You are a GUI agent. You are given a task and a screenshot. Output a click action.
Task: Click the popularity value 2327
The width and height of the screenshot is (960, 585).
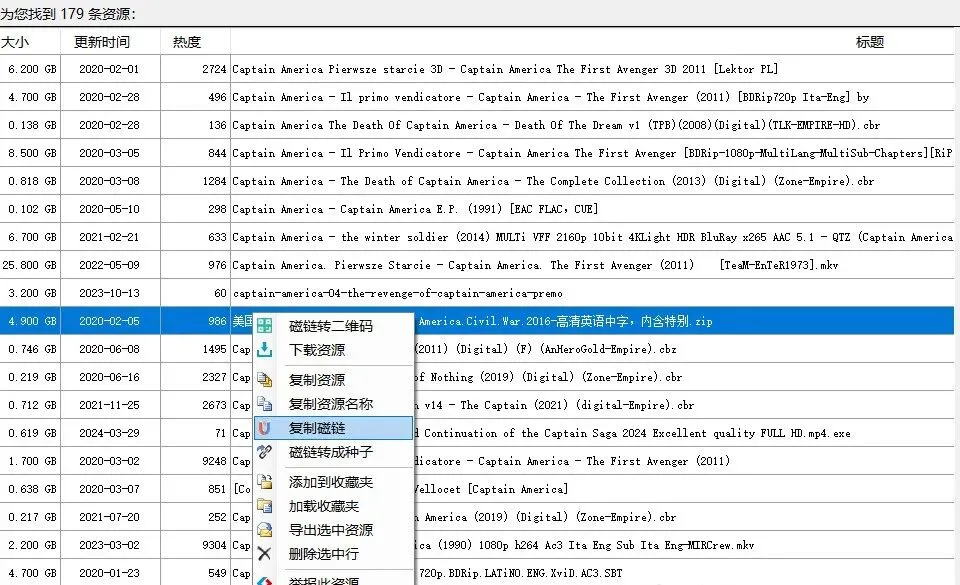tap(214, 377)
